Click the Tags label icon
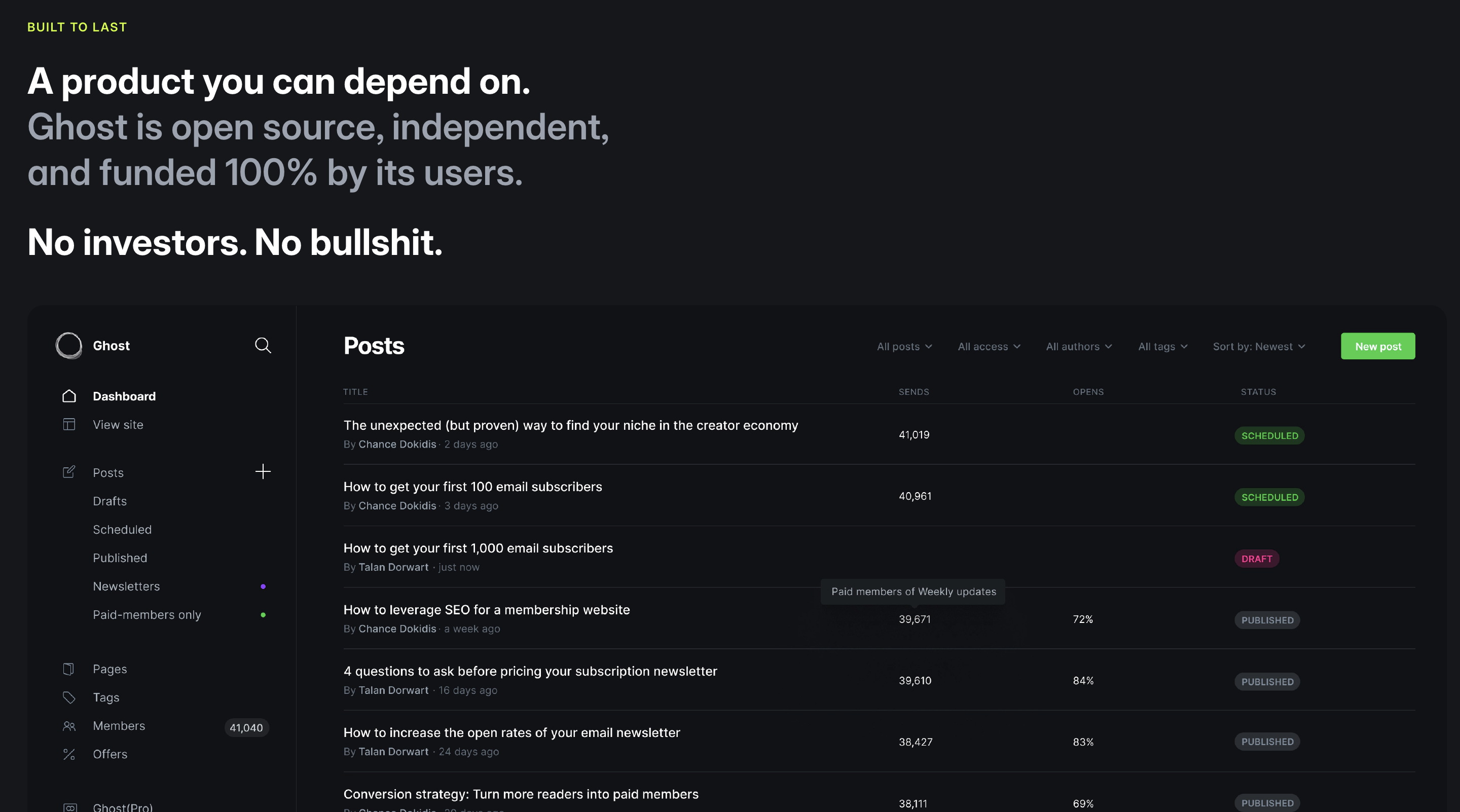 pos(68,697)
